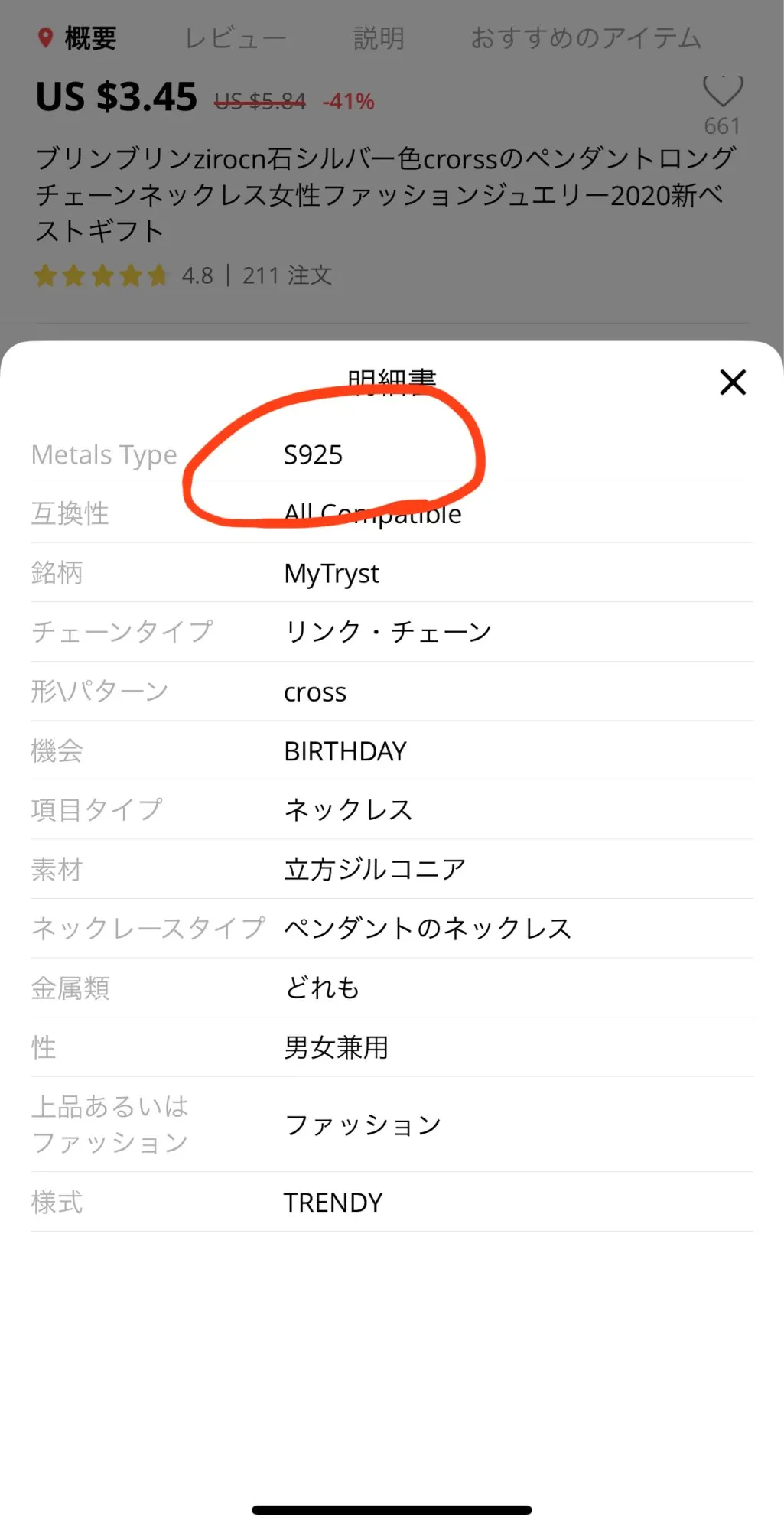Tap the TRENDY style value
Viewport: 784px width, 1530px height.
click(333, 1203)
